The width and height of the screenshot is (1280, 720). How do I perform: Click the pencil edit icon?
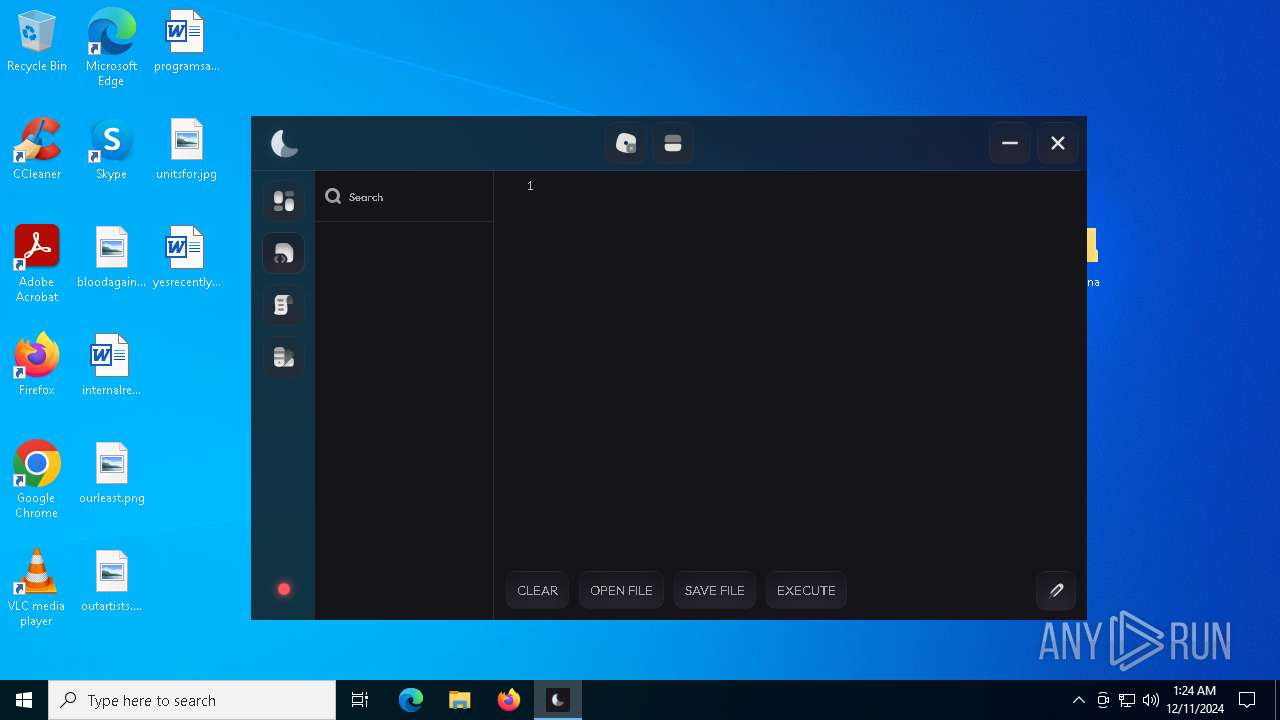[1056, 590]
